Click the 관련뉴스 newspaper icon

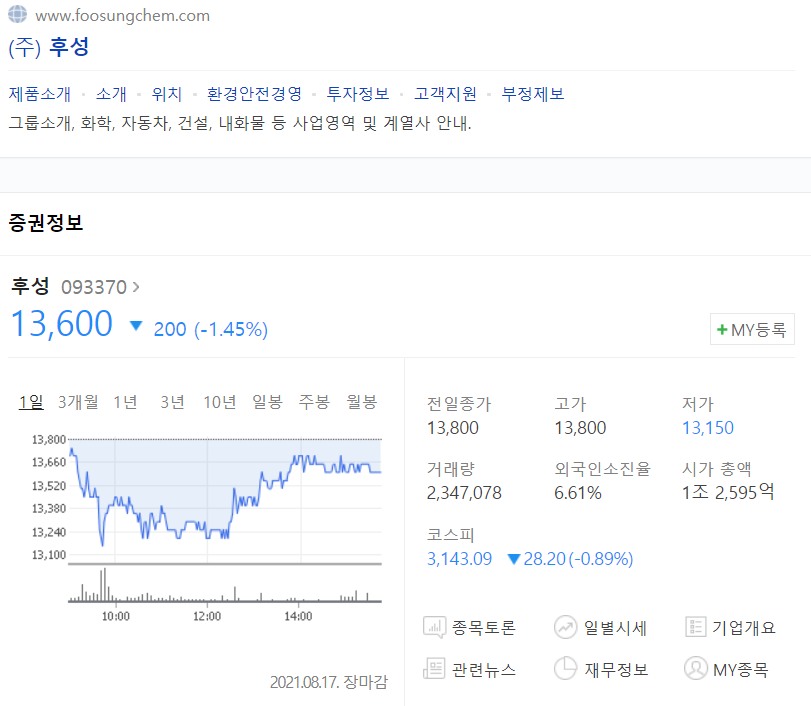point(434,668)
